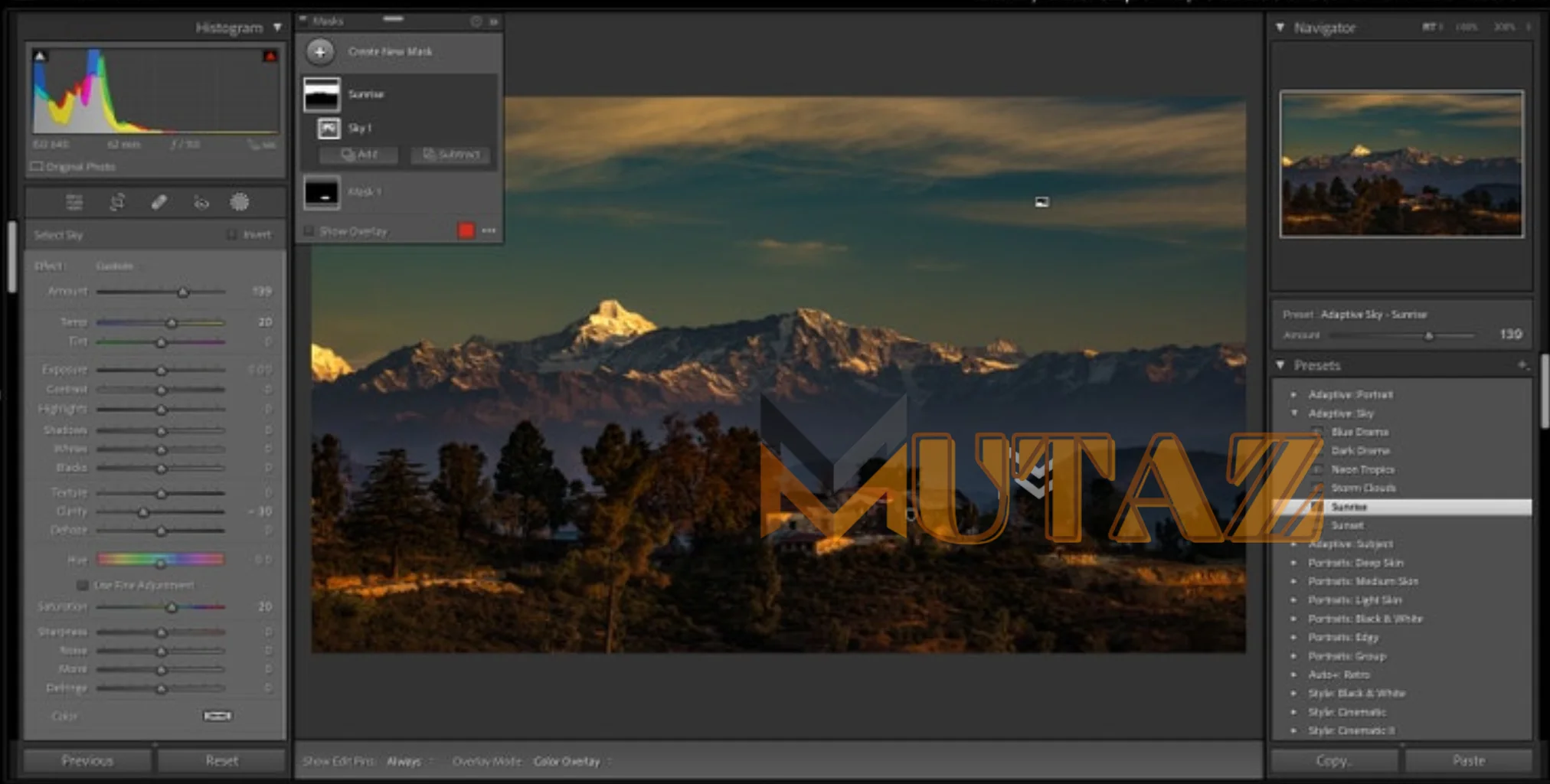
Task: Toggle the Invert checkbox for Select Sky
Action: 231,234
